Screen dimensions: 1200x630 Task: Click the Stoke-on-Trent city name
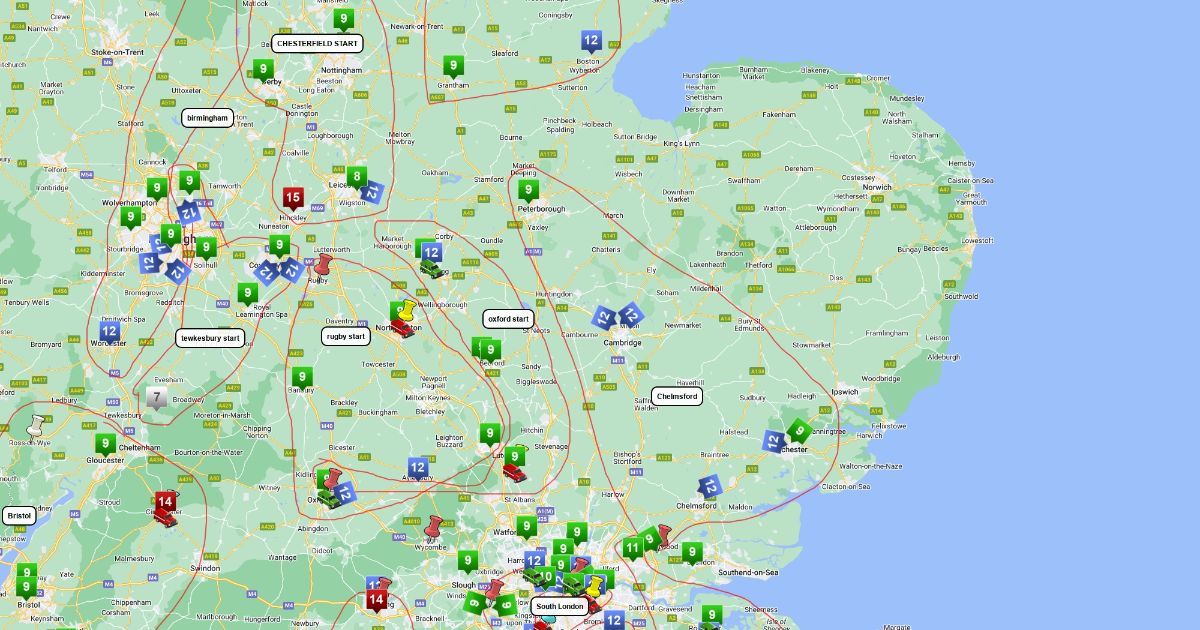(x=117, y=51)
